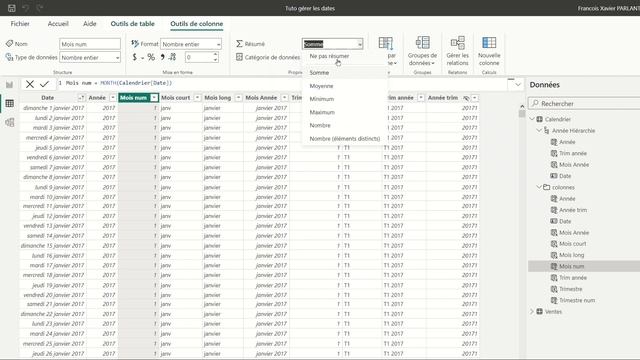Click the currency dollar format icon

click(x=135, y=57)
